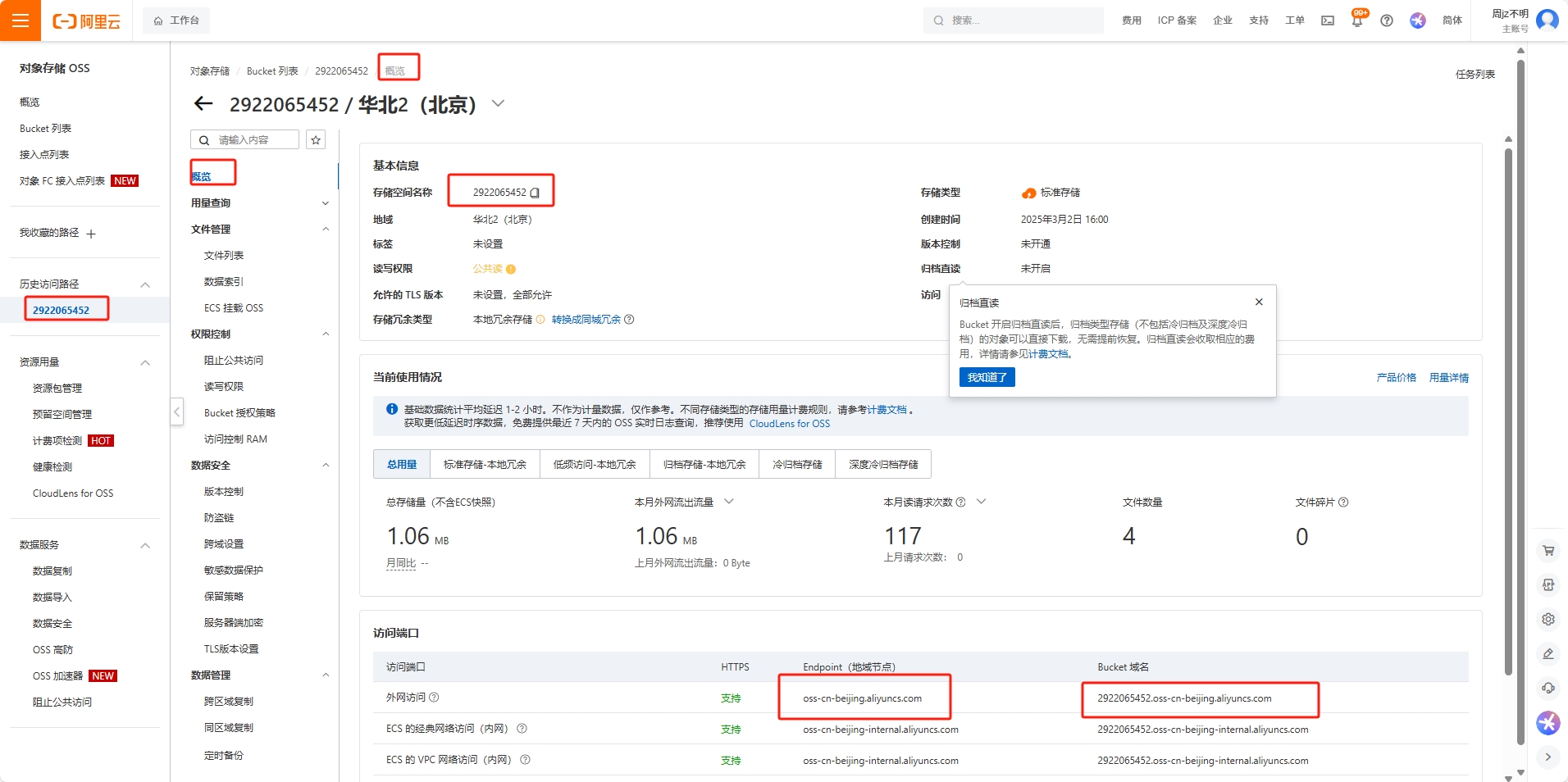Expand the 用量查询 menu section
Screen dimensions: 1568x782
pos(326,203)
